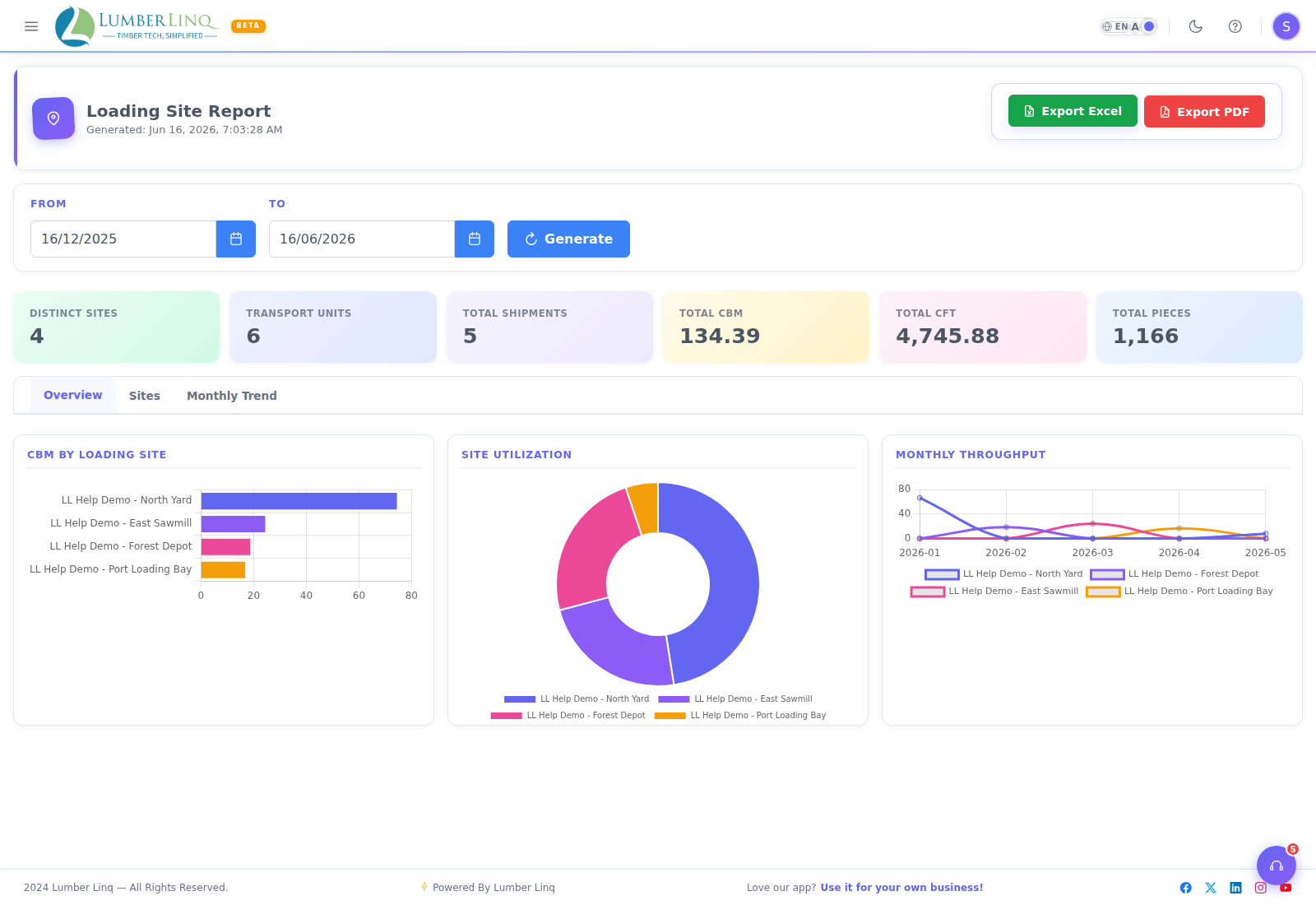
Task: Click the Lumber Linq logo
Action: coord(137,26)
